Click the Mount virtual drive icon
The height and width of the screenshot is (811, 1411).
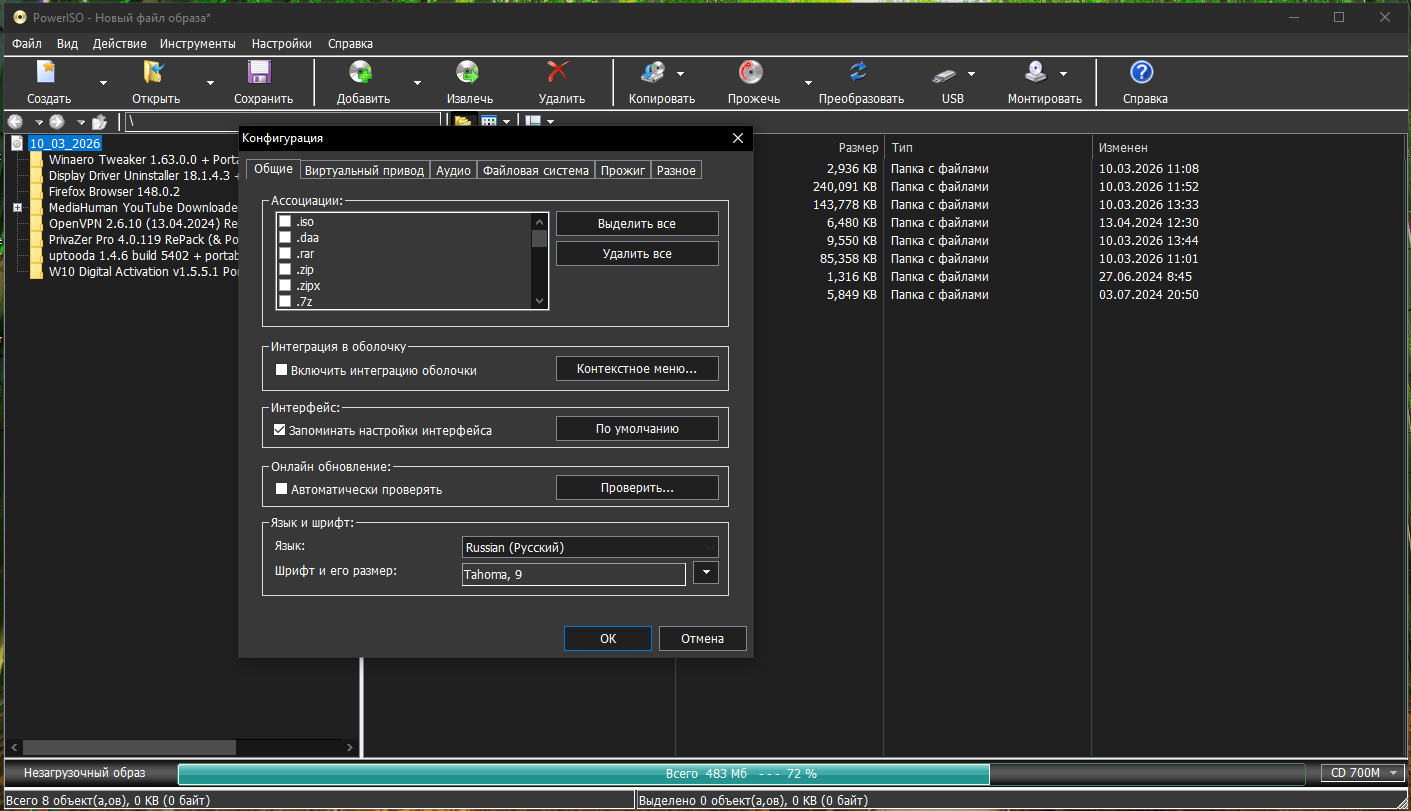pos(1035,72)
